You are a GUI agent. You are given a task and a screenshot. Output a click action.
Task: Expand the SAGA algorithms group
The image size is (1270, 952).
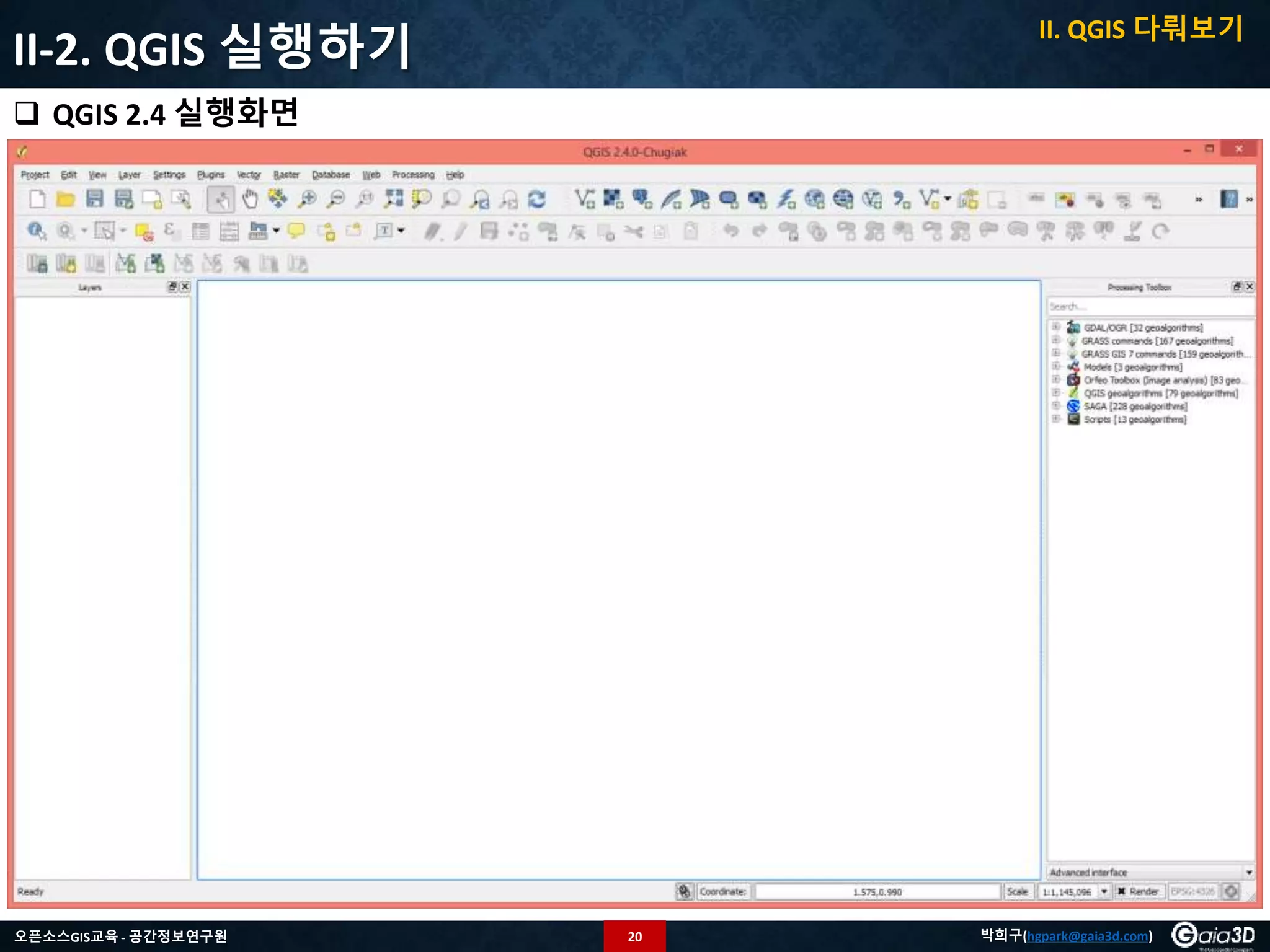coord(1056,405)
